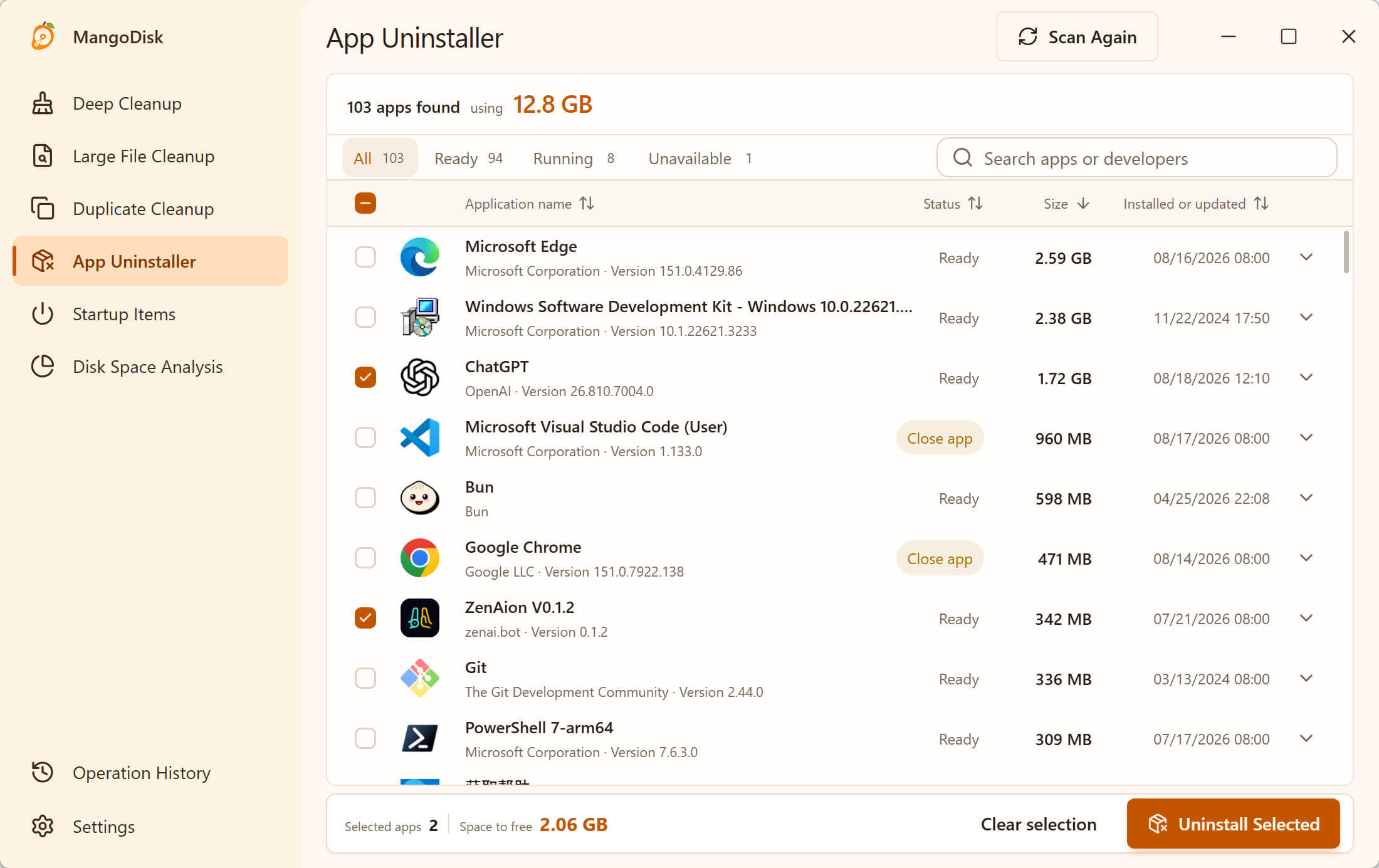Image resolution: width=1379 pixels, height=868 pixels.
Task: Click Uninstall Selected button
Action: (1234, 824)
